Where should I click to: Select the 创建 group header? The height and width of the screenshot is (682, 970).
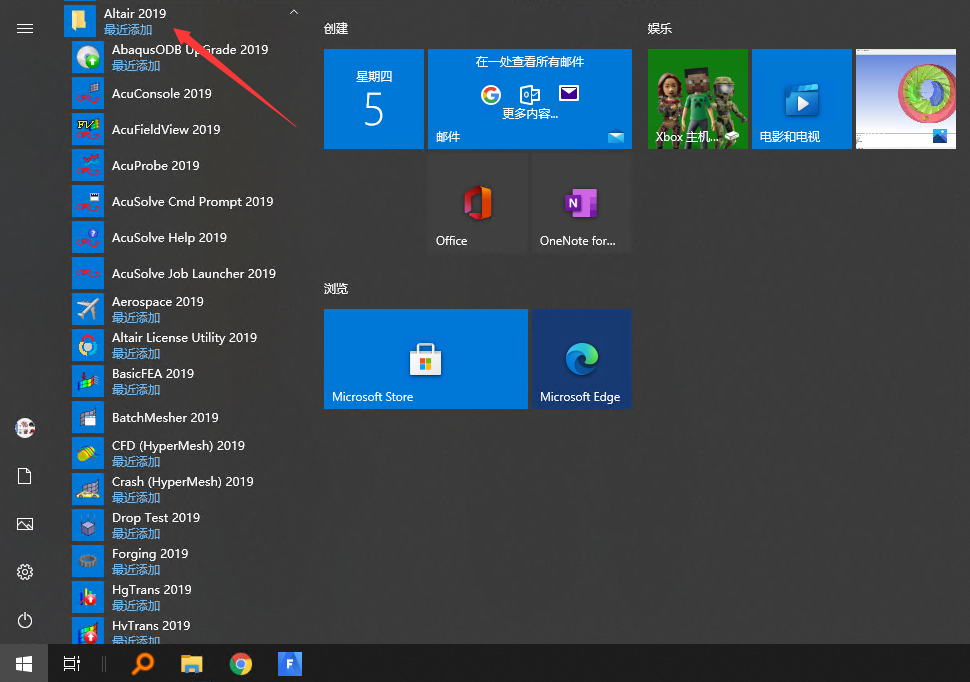click(x=336, y=29)
